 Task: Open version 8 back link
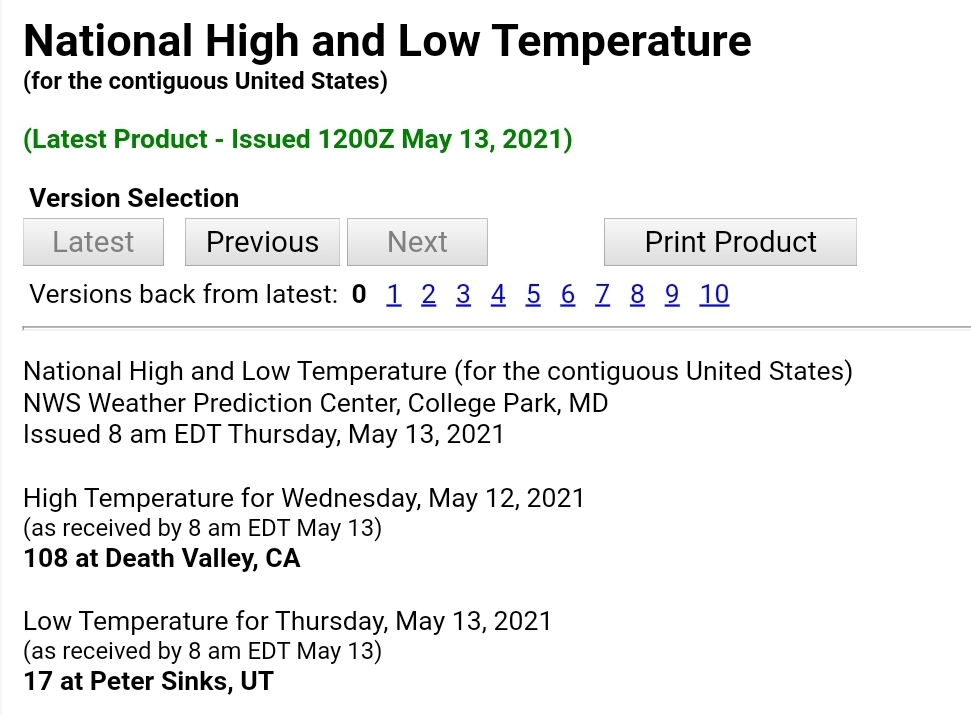637,295
